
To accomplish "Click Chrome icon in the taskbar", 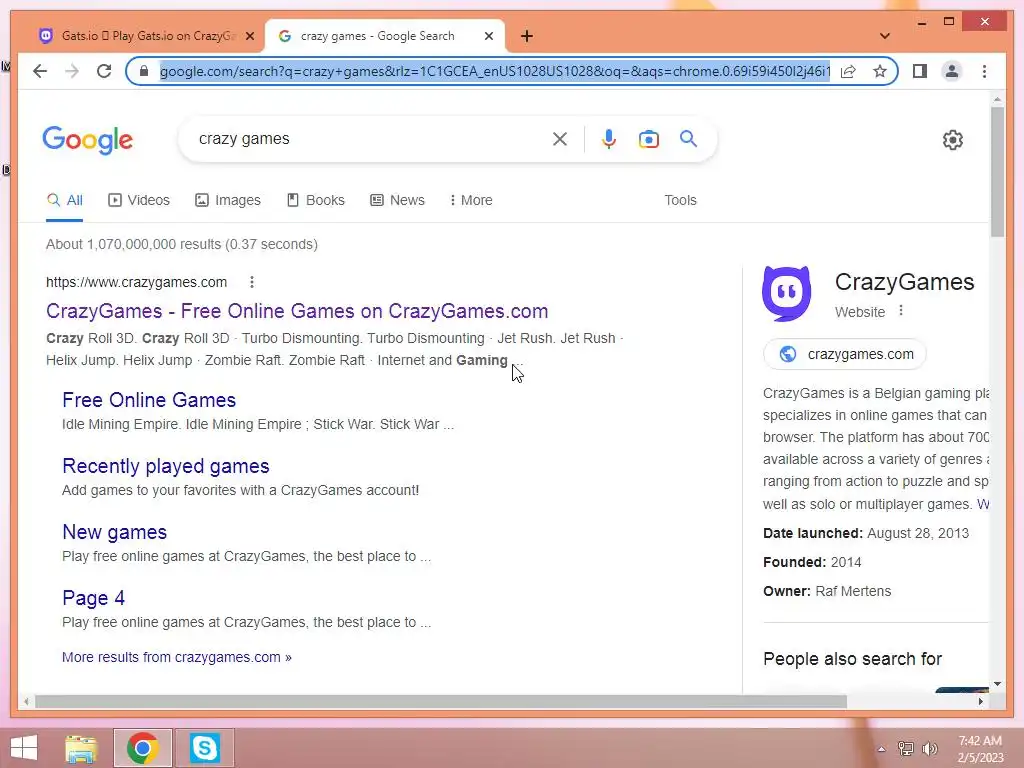I will tap(142, 748).
